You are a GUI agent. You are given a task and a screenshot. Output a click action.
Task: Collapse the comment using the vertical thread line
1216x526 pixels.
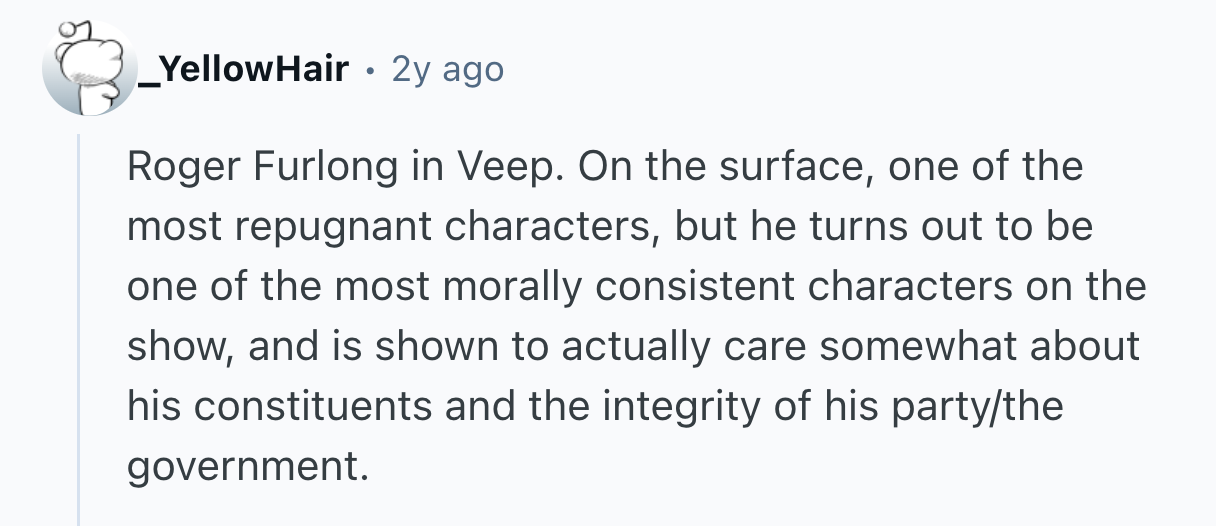pos(79,330)
